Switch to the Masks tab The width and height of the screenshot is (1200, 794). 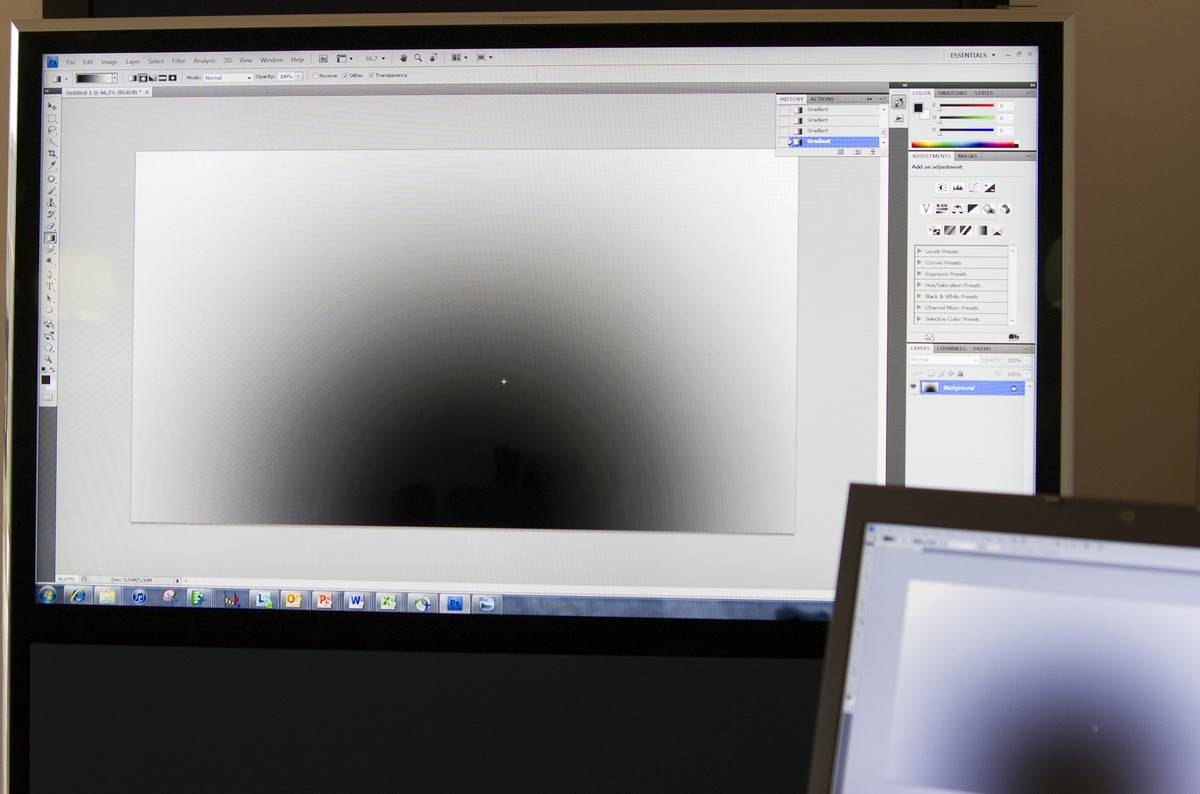point(968,156)
